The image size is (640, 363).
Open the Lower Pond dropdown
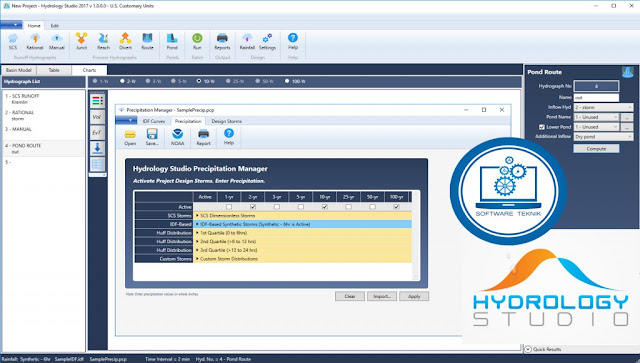click(597, 127)
